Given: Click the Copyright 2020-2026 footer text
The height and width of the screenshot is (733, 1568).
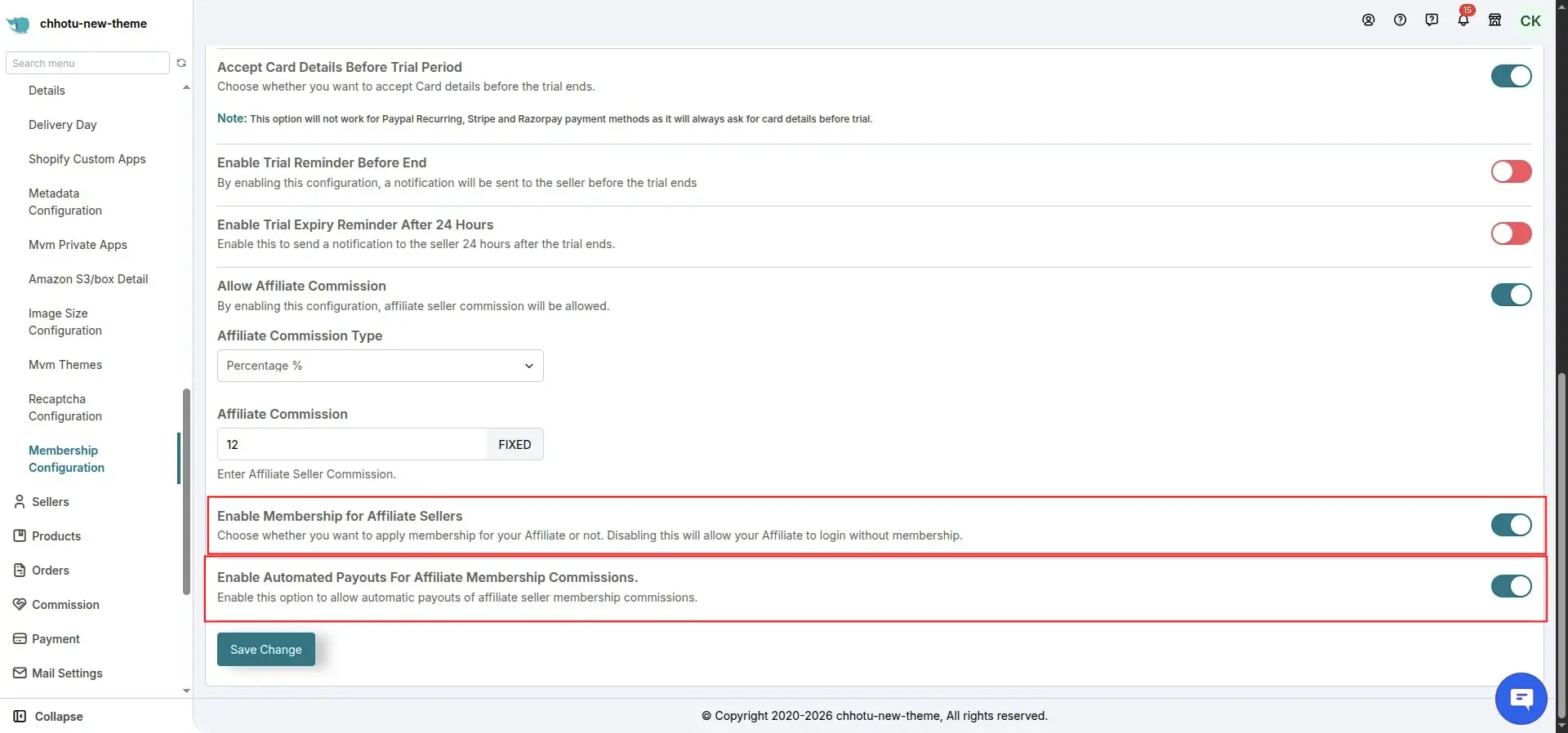Looking at the screenshot, I should click(874, 716).
